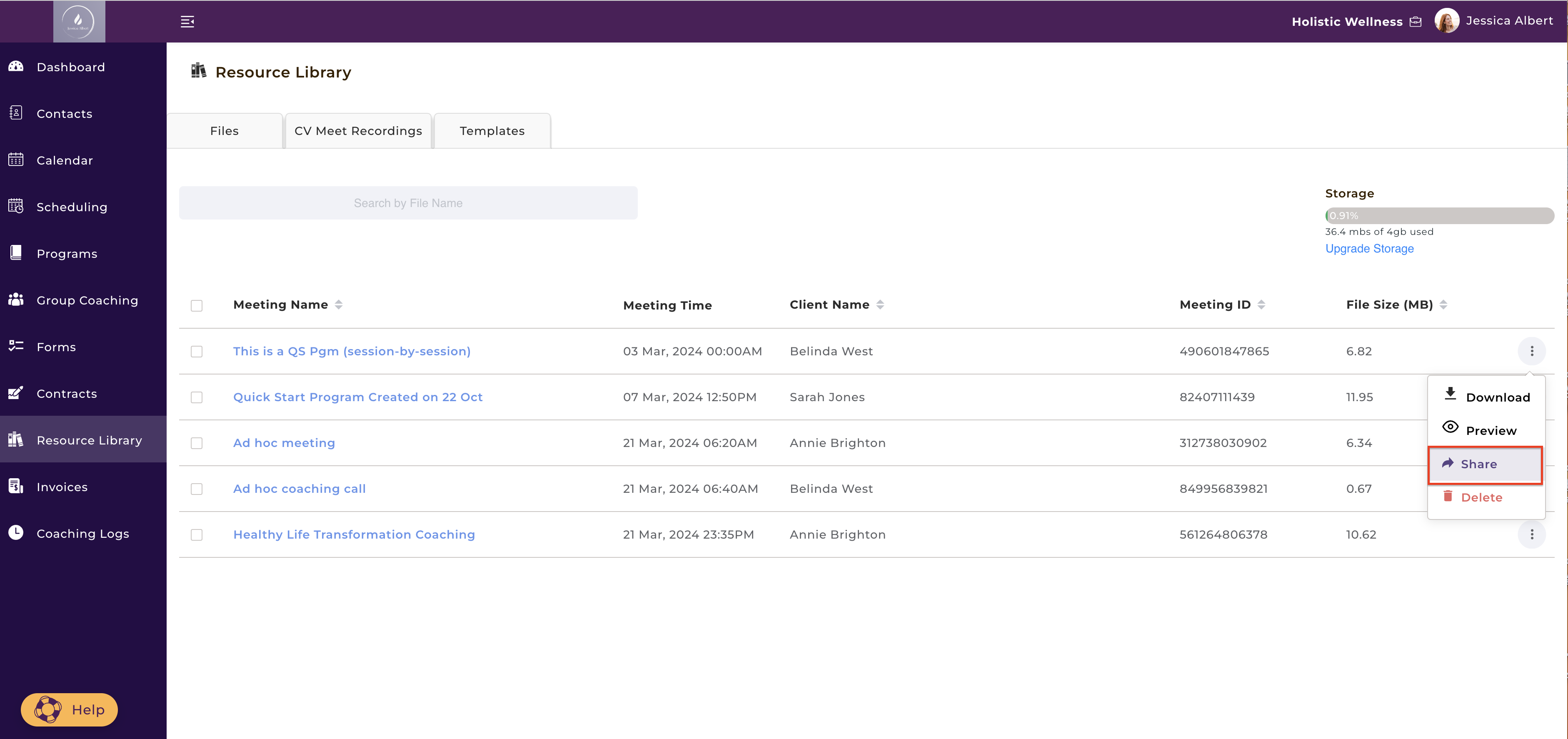Sort by Meeting Name arrows

(x=339, y=305)
